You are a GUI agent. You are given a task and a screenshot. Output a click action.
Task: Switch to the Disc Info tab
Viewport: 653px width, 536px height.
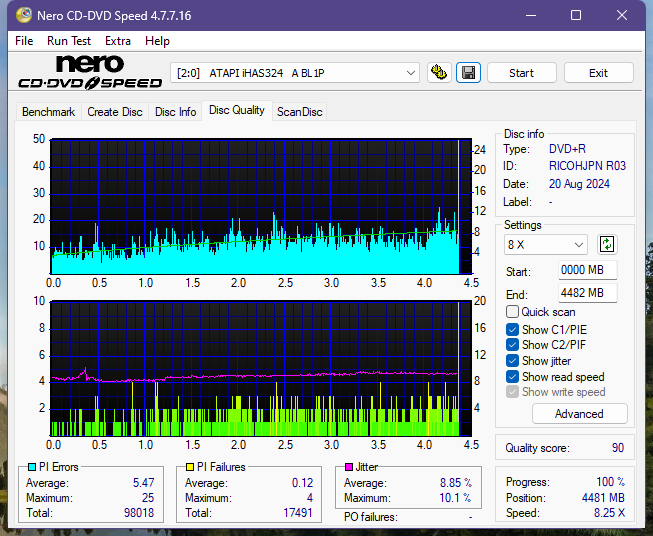[175, 112]
